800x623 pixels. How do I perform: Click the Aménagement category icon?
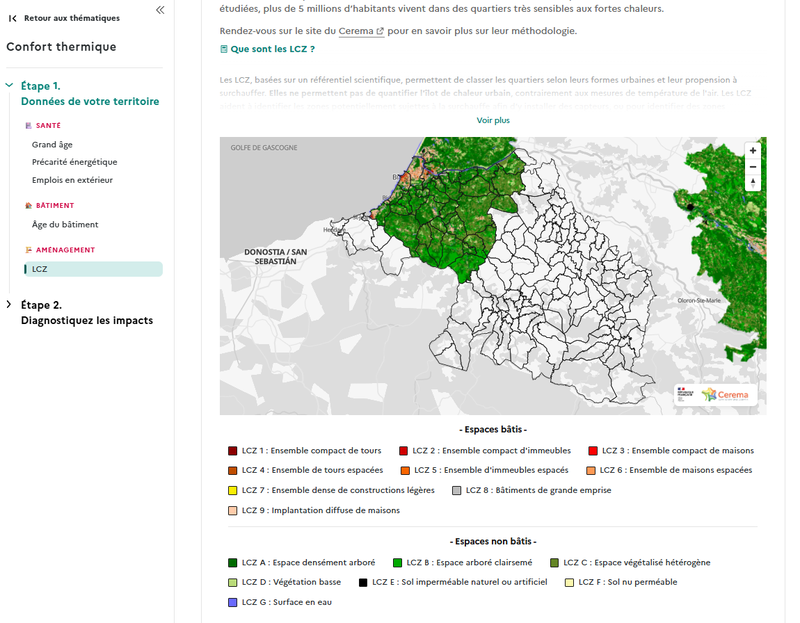[x=29, y=250]
